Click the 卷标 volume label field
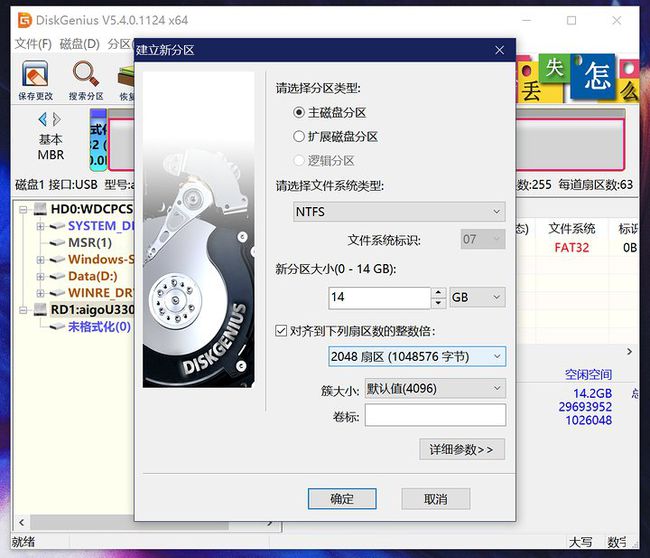This screenshot has width=650, height=558. (x=435, y=415)
